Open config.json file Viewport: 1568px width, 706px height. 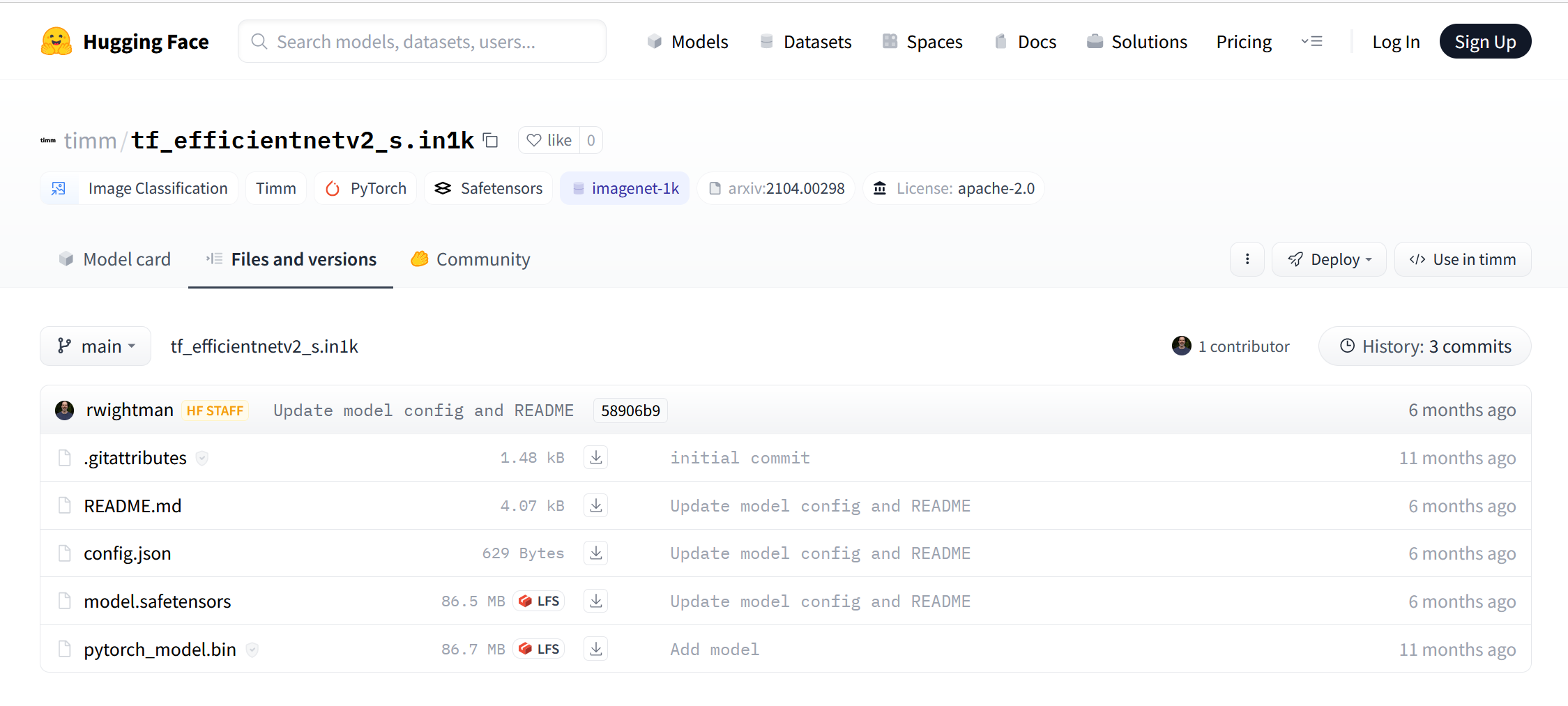click(128, 553)
